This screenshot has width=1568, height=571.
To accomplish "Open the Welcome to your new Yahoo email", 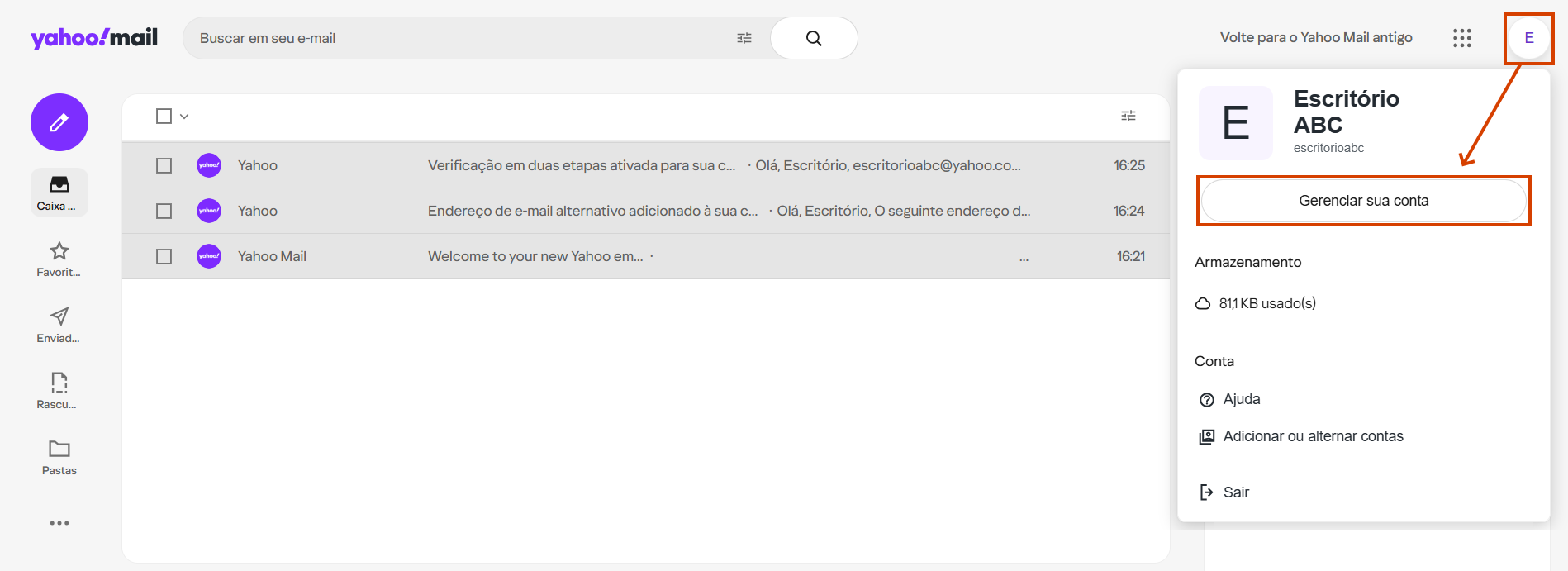I will tap(646, 256).
